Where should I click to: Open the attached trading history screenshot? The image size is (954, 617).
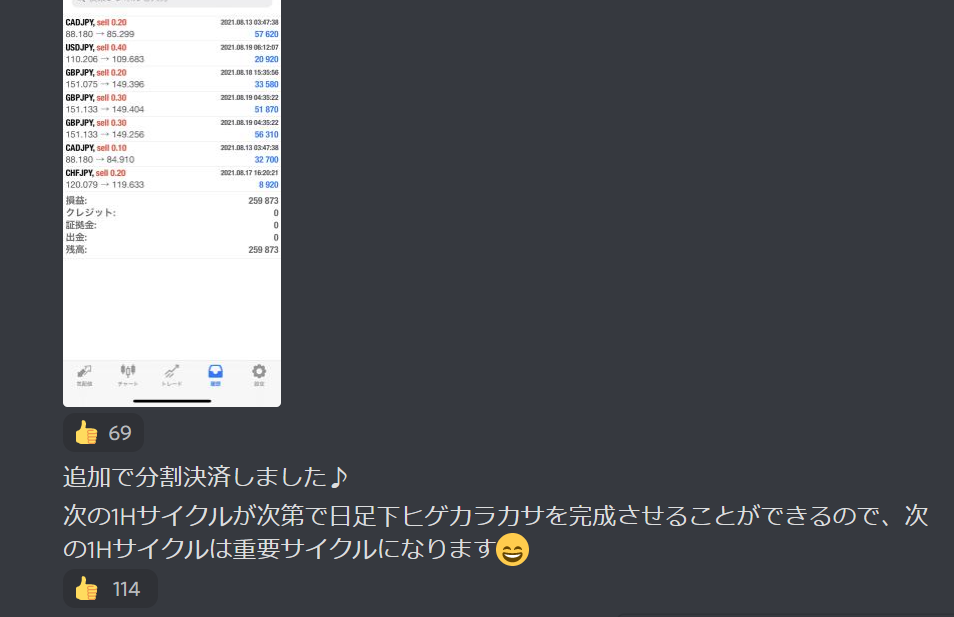pyautogui.click(x=172, y=203)
